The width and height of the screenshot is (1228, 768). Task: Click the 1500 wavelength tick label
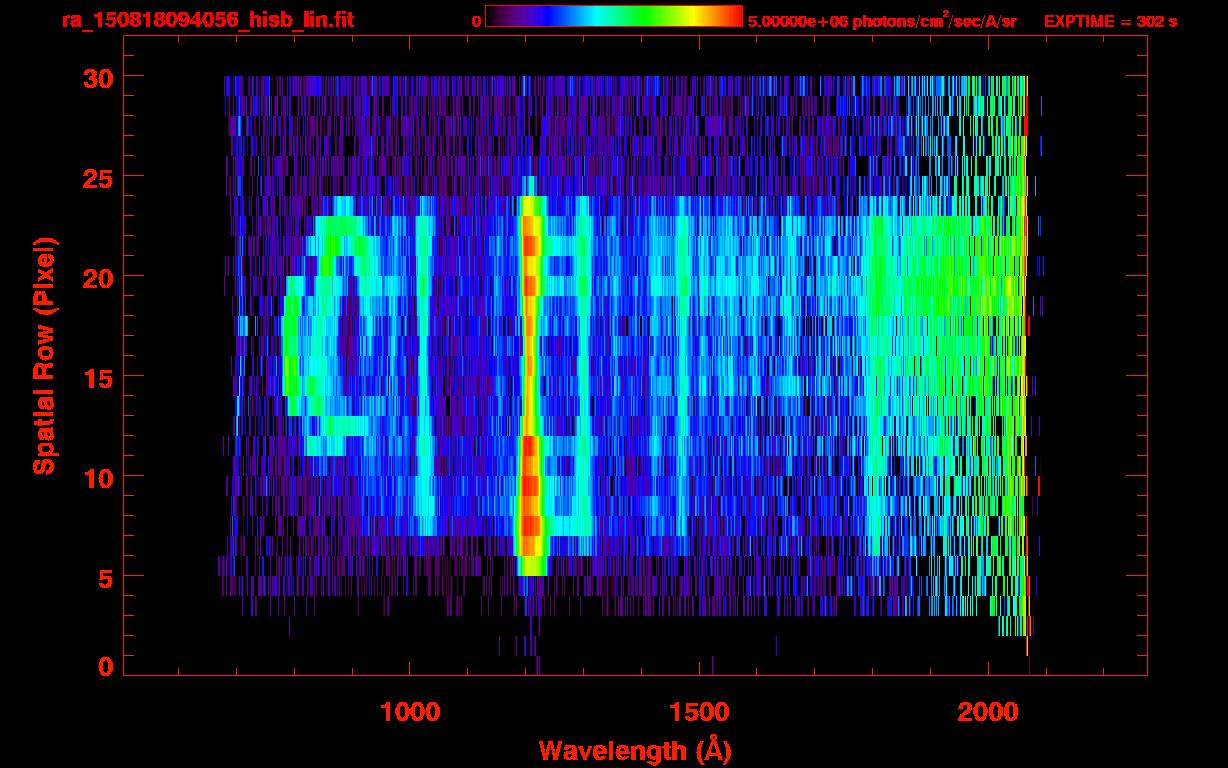(x=699, y=712)
